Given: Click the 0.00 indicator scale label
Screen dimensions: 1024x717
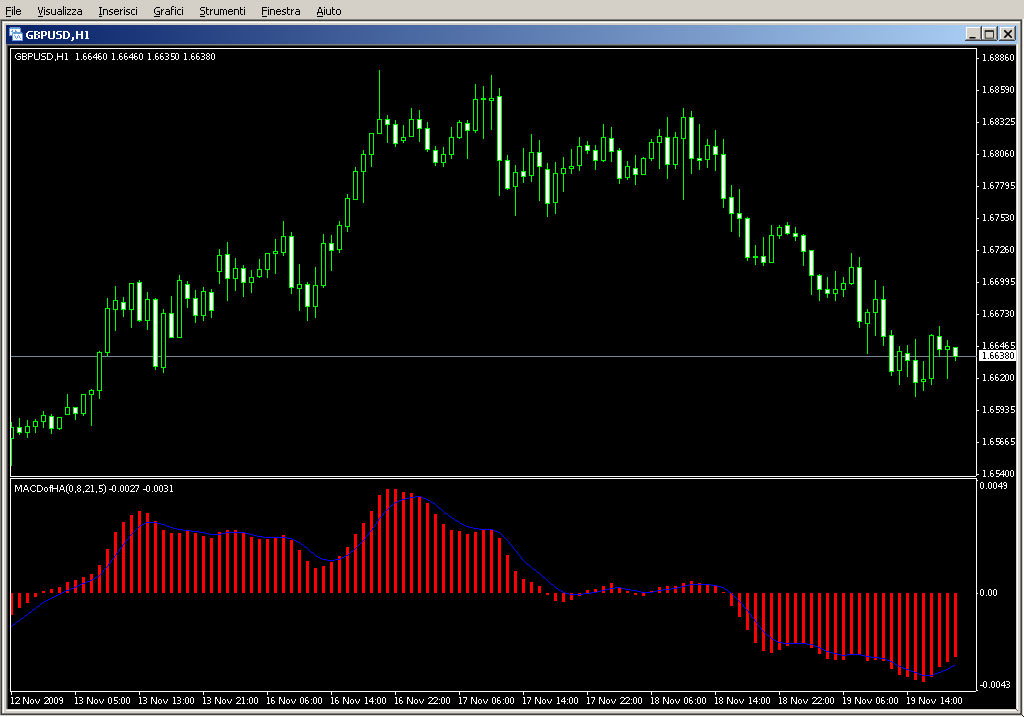Looking at the screenshot, I should coord(988,593).
